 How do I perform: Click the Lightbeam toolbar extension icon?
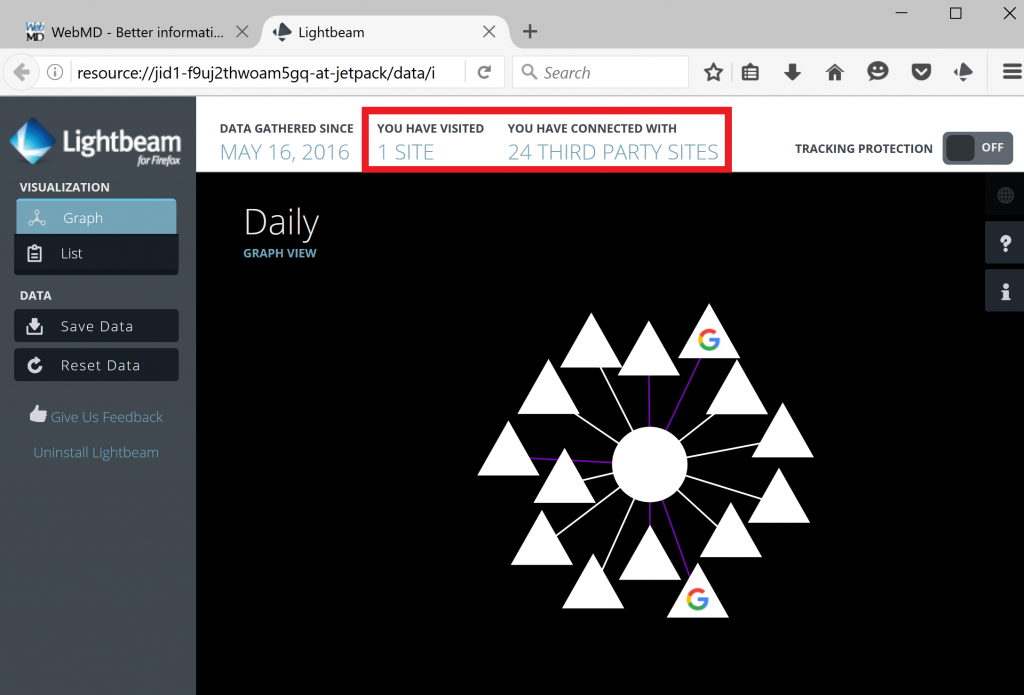click(x=963, y=72)
